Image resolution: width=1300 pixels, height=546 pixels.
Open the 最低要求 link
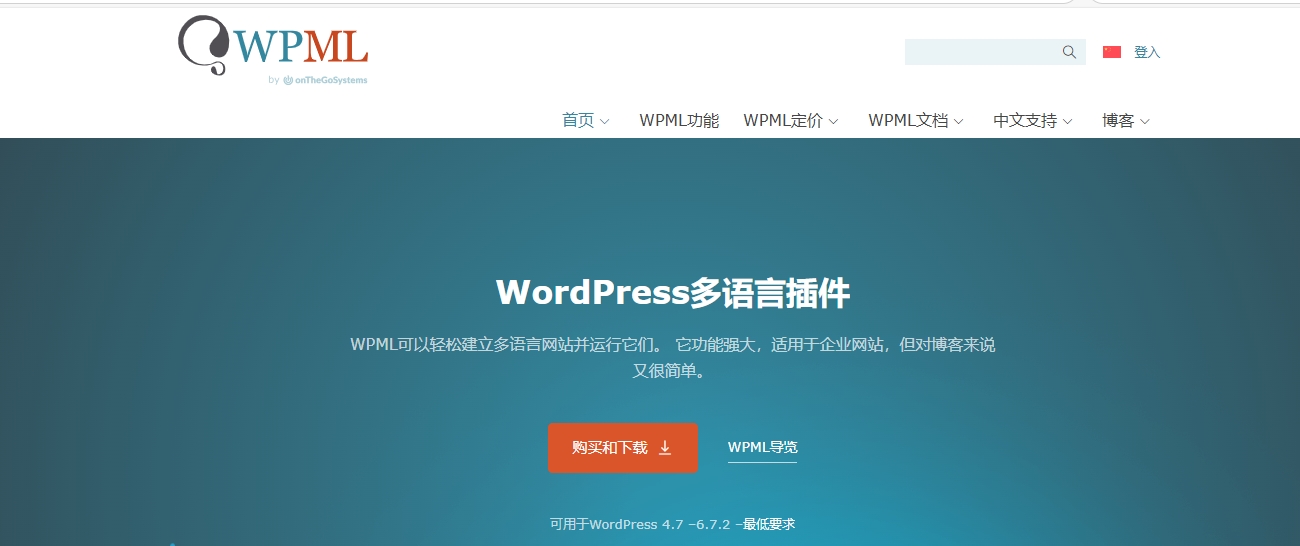(769, 524)
